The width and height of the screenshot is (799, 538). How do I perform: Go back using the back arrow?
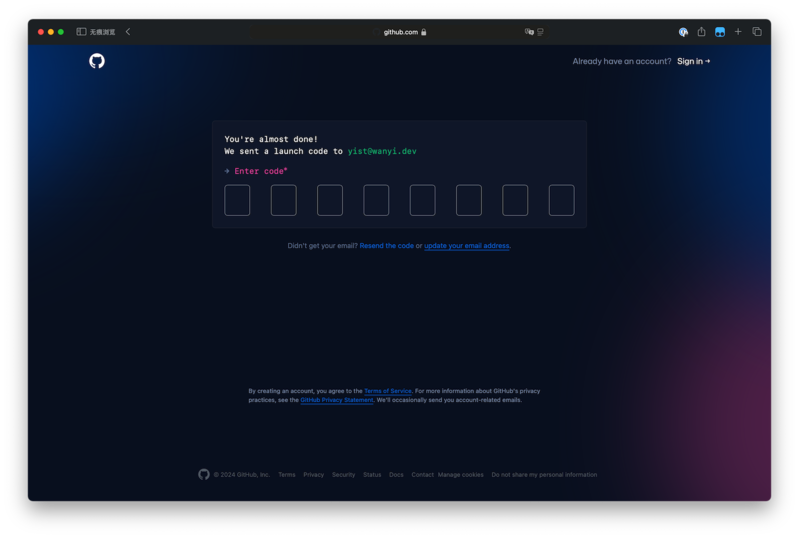click(128, 32)
